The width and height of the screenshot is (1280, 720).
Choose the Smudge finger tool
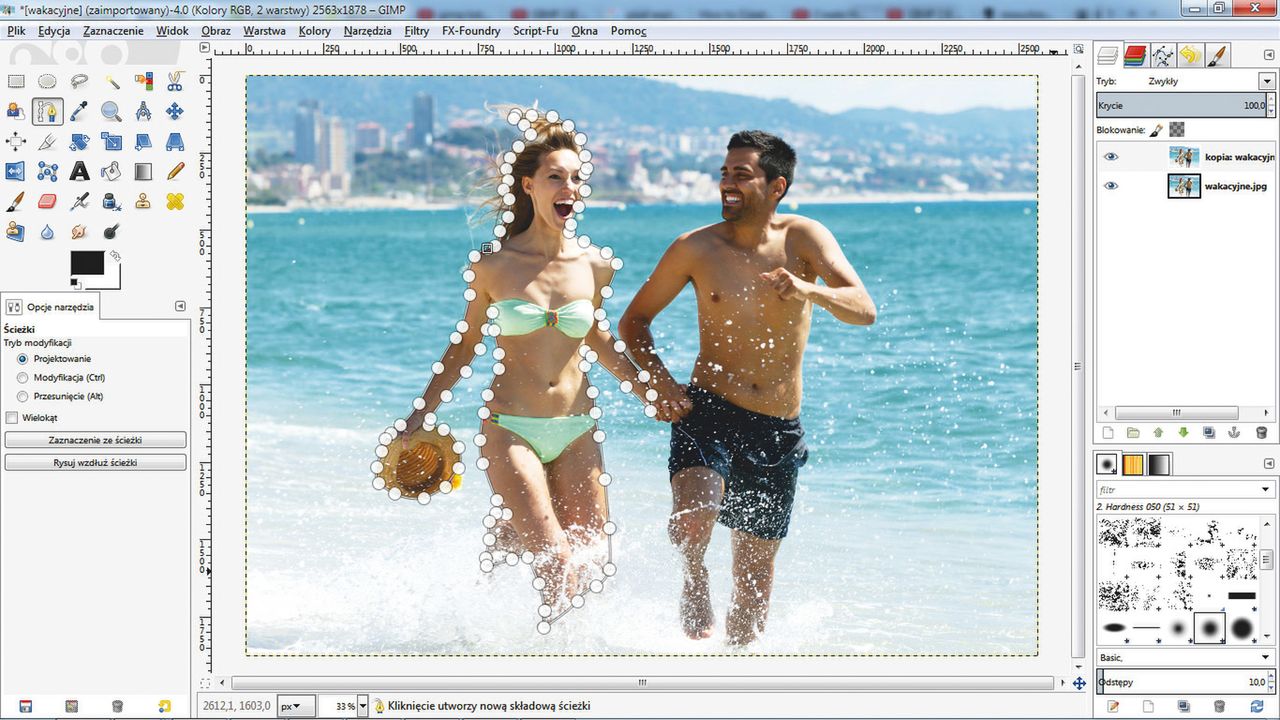[x=79, y=231]
